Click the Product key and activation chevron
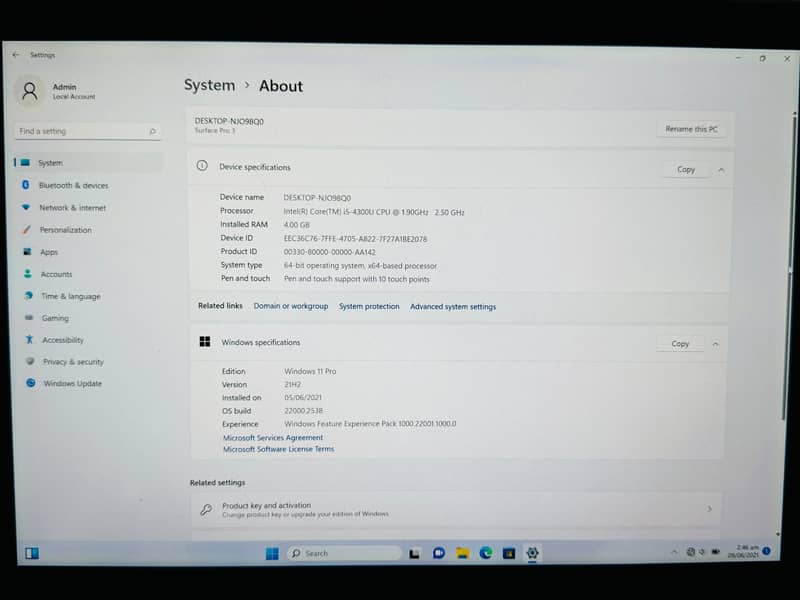This screenshot has width=800, height=600. pyautogui.click(x=709, y=509)
